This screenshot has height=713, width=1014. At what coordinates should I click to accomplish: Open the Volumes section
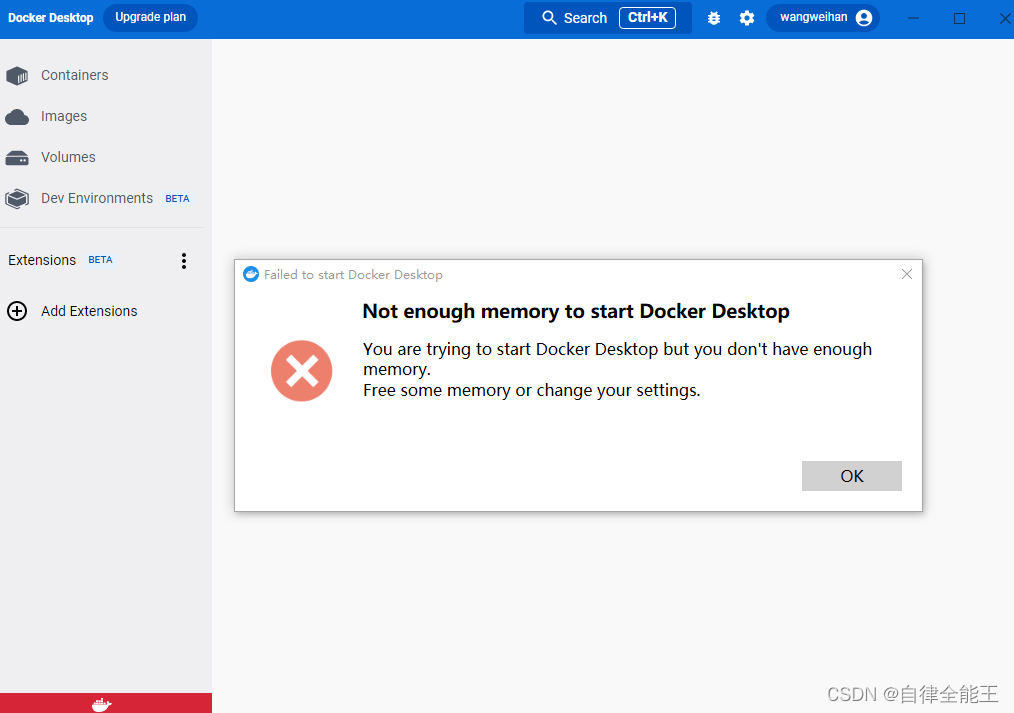(68, 157)
